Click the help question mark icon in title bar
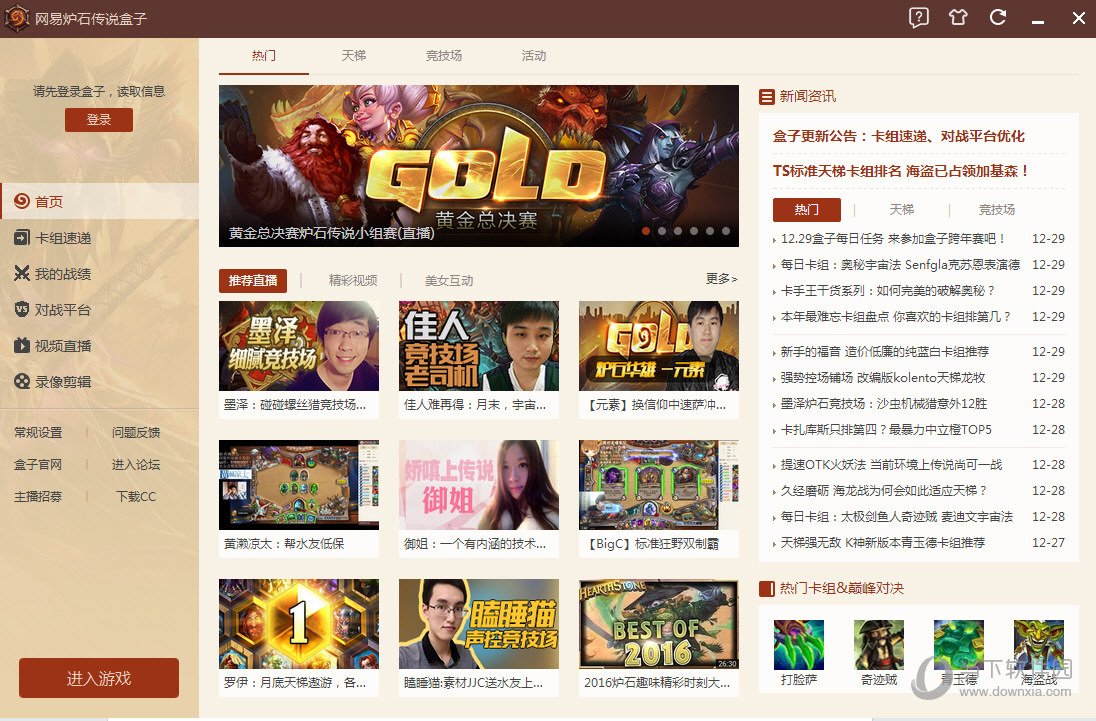The image size is (1096, 721). click(x=918, y=18)
